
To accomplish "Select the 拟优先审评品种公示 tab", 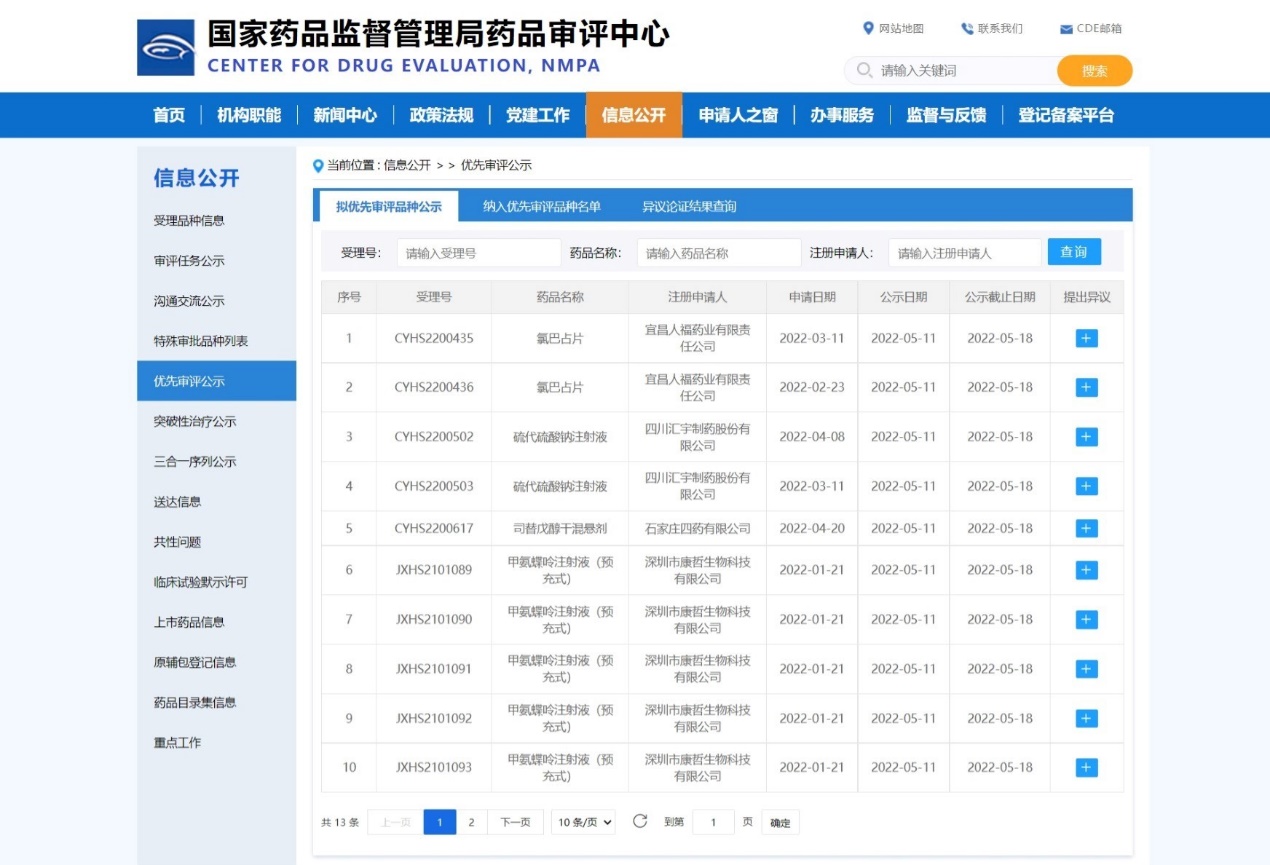I will (388, 206).
